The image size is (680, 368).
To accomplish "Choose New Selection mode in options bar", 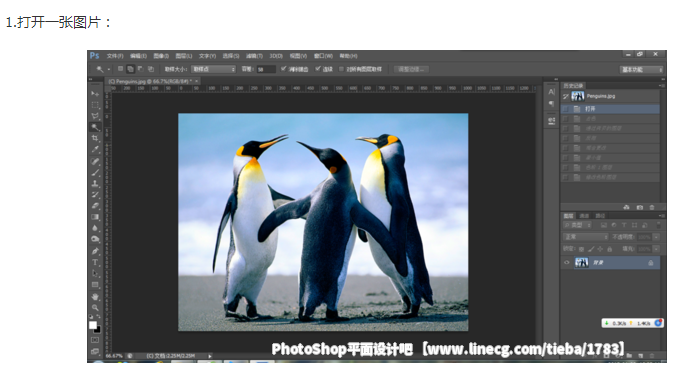I will (x=121, y=69).
